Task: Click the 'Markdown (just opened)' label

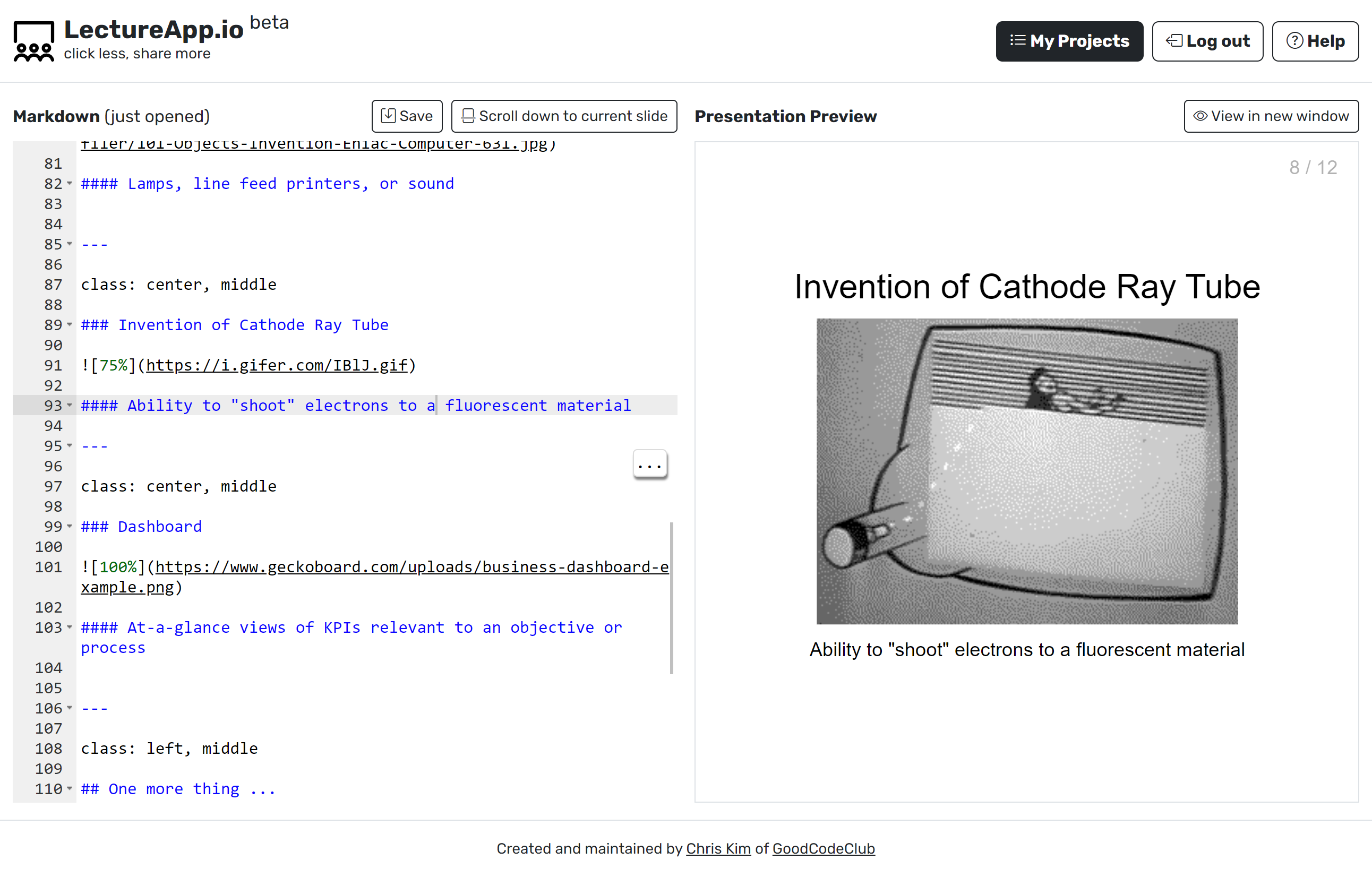Action: click(112, 116)
